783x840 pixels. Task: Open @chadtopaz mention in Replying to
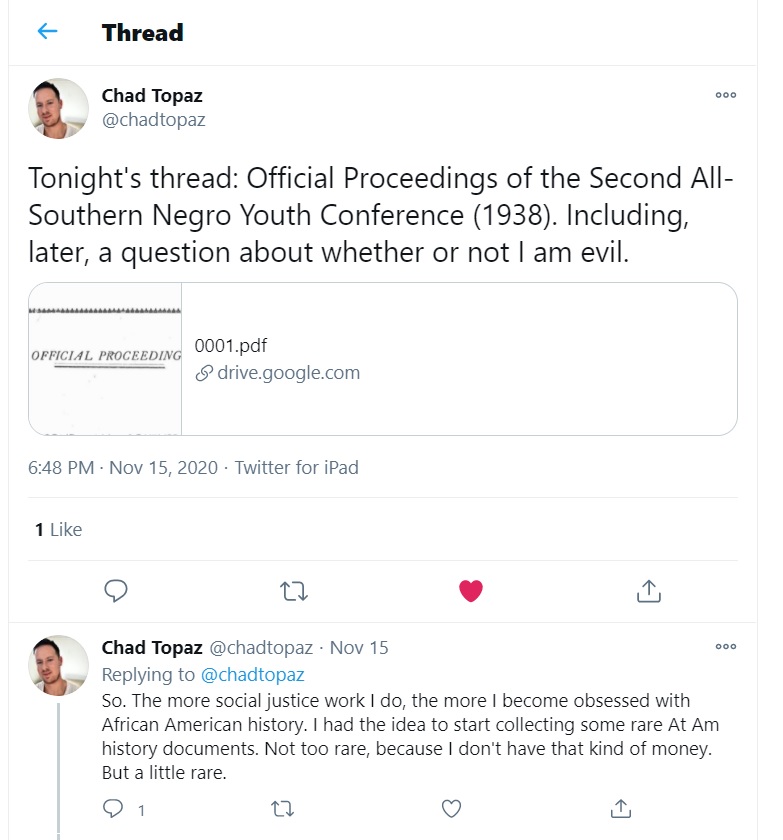[252, 674]
